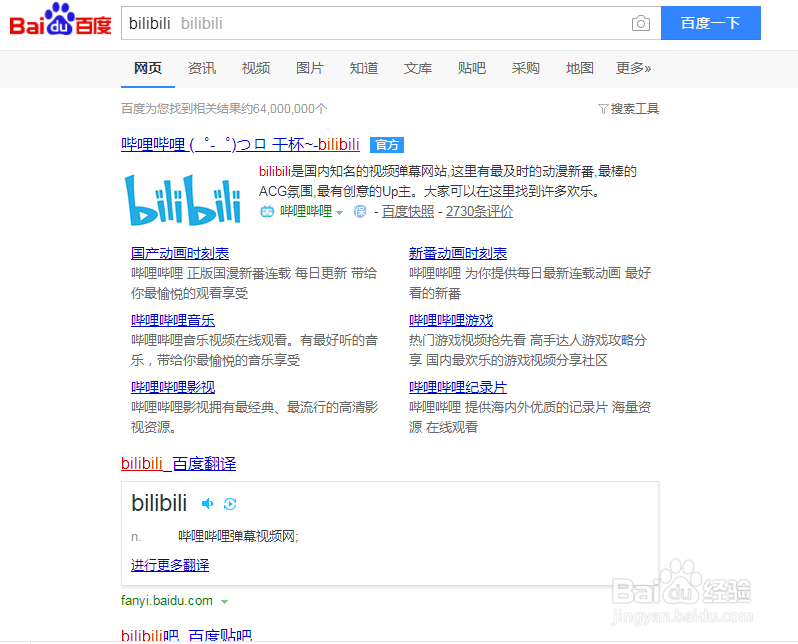Expand the fanyi.baidu.com dropdown arrow
Screen dimensions: 798x644
point(224,602)
